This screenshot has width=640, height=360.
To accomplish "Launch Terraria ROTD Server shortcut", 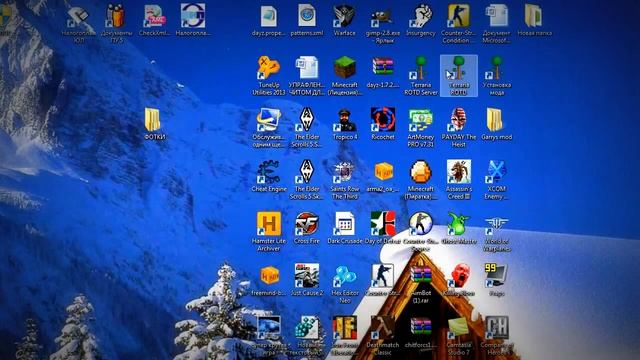I will pyautogui.click(x=420, y=76).
